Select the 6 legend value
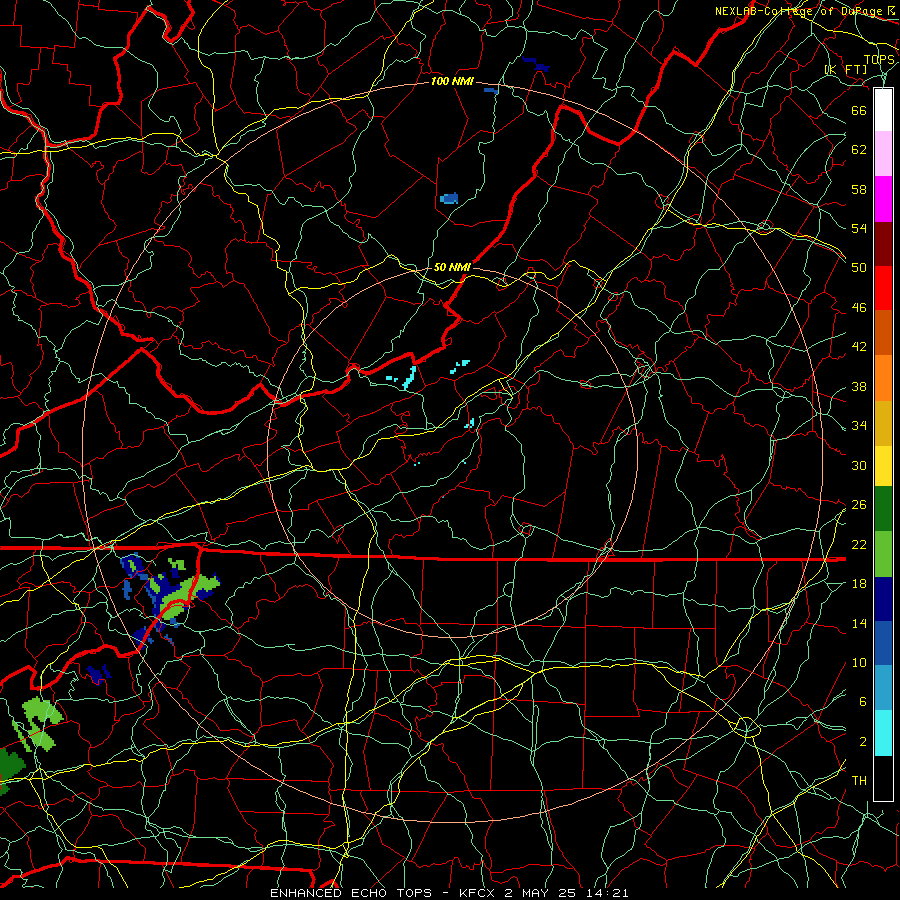Viewport: 900px width, 900px height. (862, 702)
